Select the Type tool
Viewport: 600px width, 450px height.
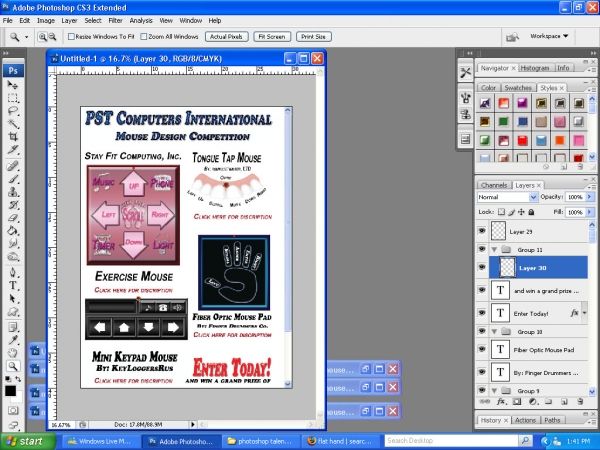pos(13,285)
